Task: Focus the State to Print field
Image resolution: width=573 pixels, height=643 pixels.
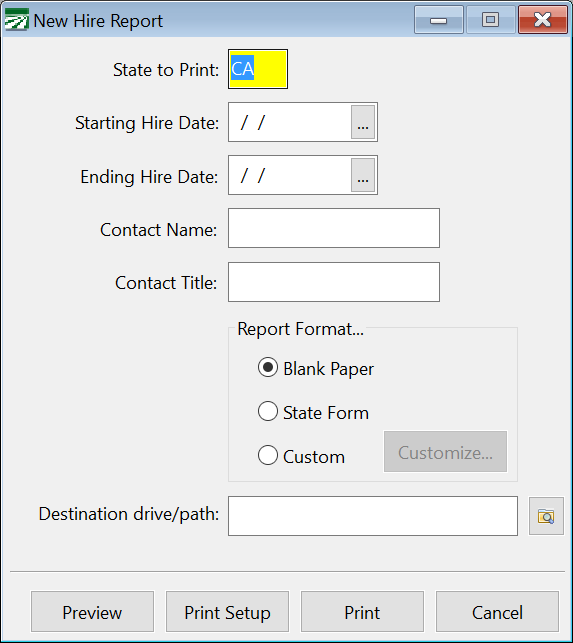Action: tap(258, 69)
